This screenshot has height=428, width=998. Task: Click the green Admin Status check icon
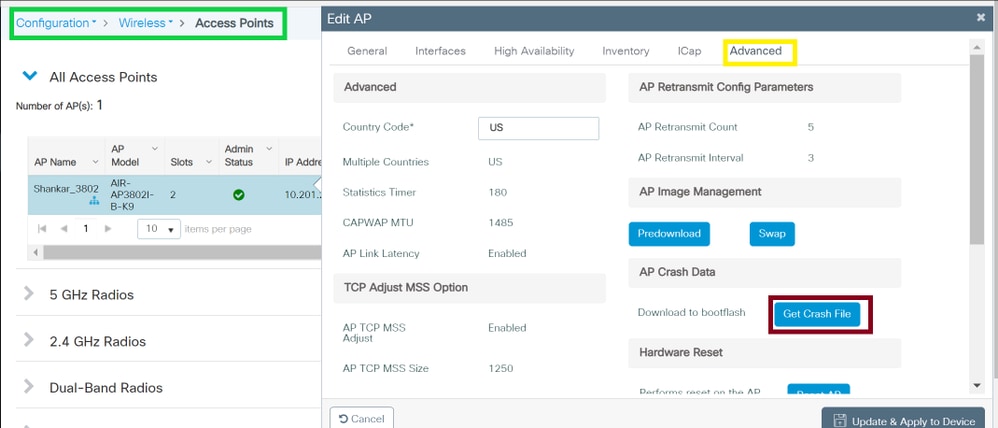239,195
